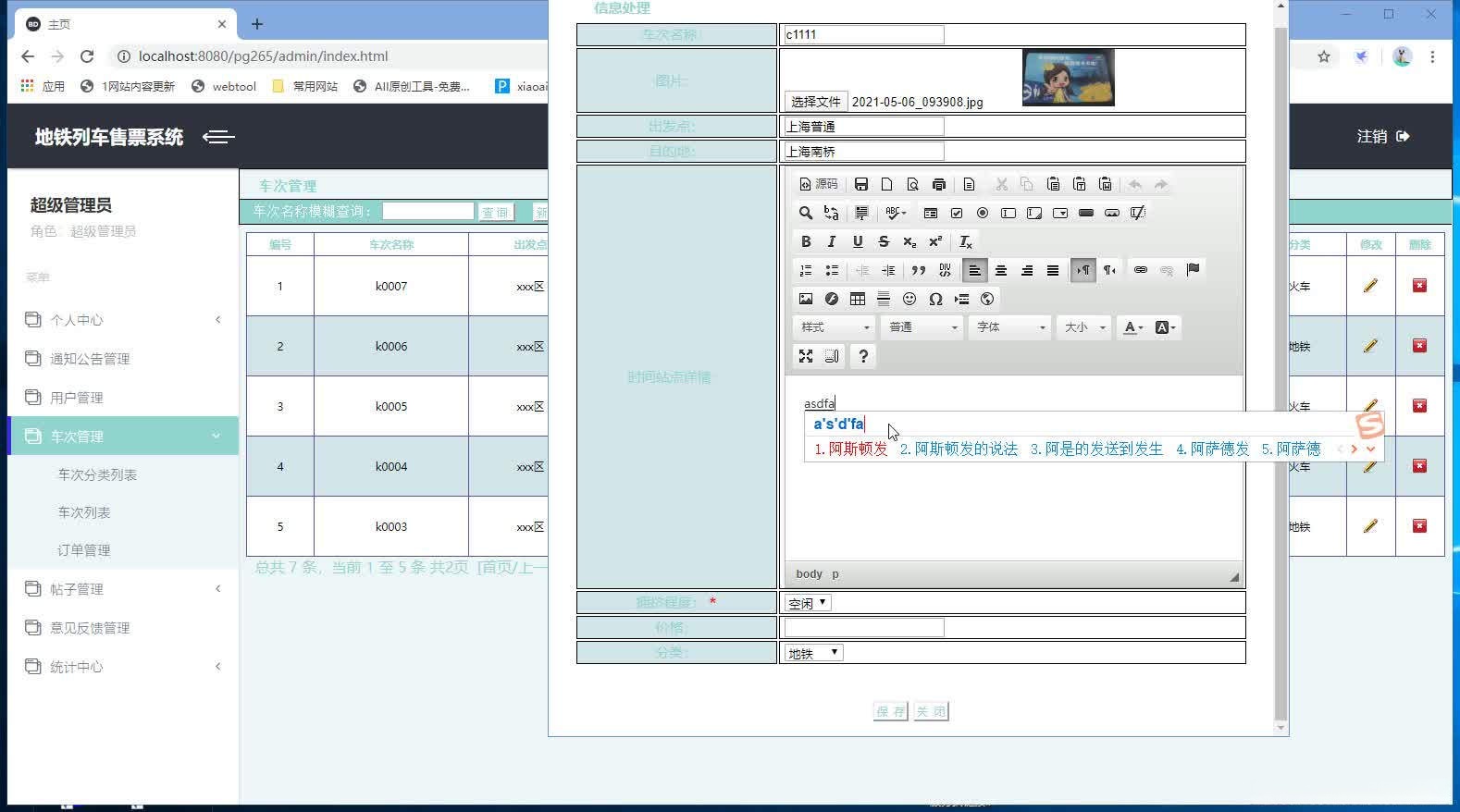Toggle subscript formatting
This screenshot has height=812, width=1460.
click(x=909, y=241)
